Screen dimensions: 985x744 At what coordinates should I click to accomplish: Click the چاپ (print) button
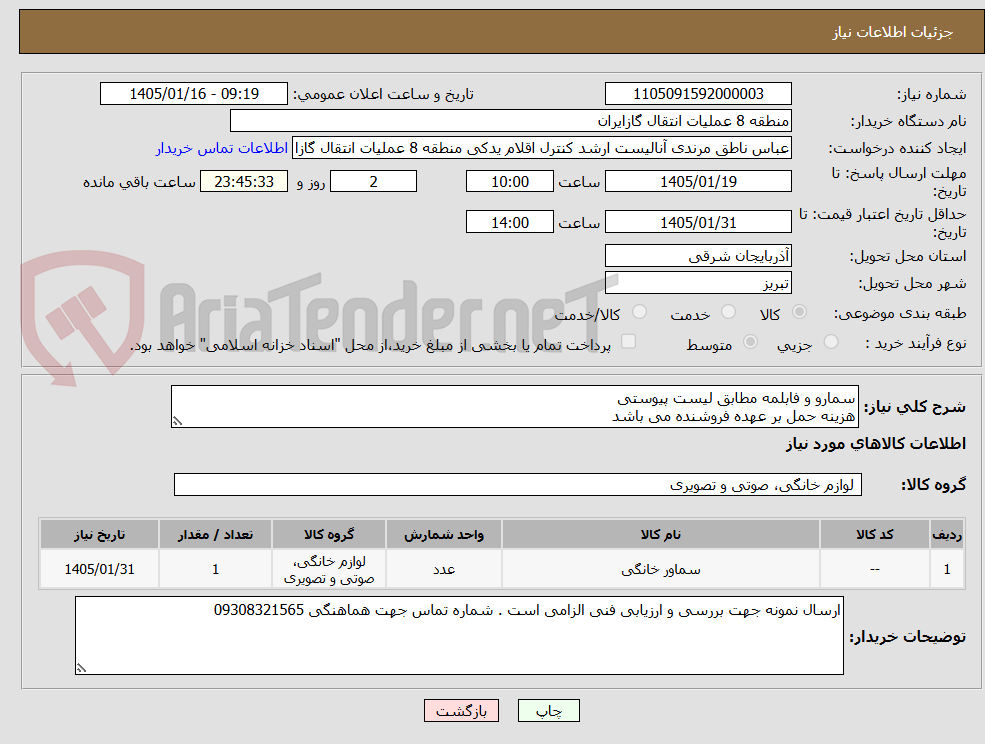[548, 711]
